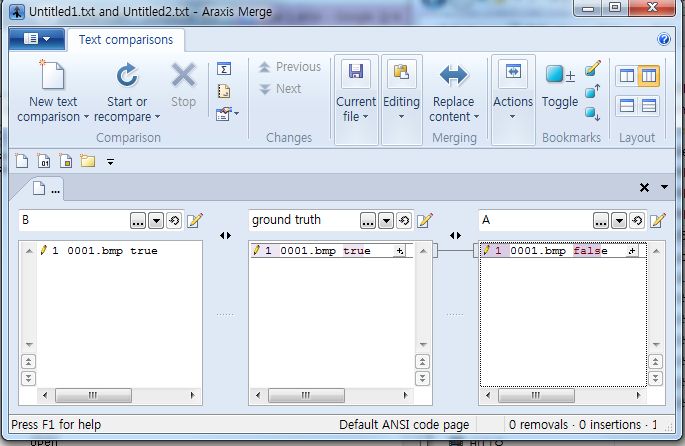Screen dimensions: 685x446
Task: Click the A pane horizontal scrollbar thumb
Action: coord(536,396)
